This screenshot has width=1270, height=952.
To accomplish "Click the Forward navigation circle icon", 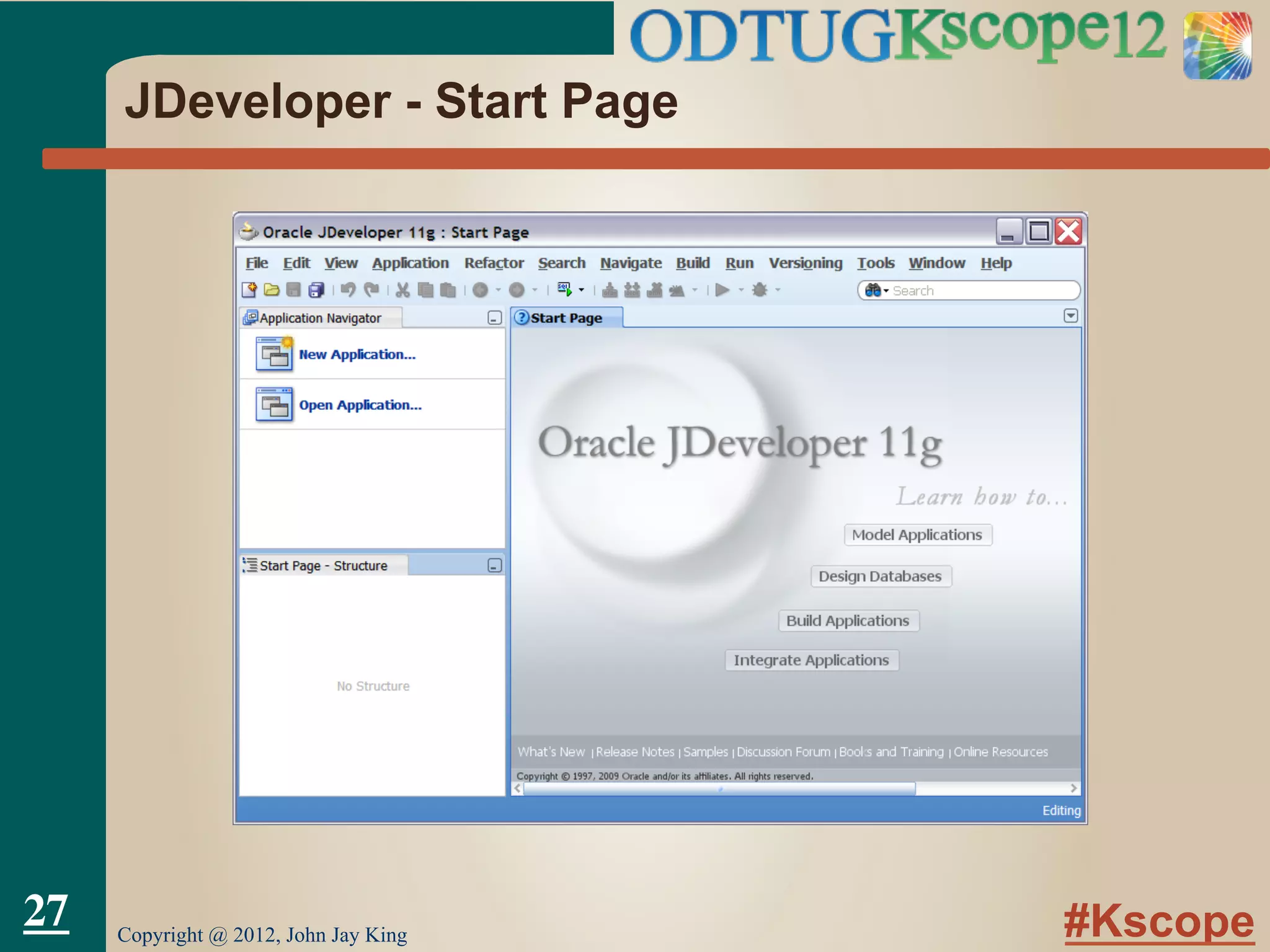I will (x=517, y=289).
